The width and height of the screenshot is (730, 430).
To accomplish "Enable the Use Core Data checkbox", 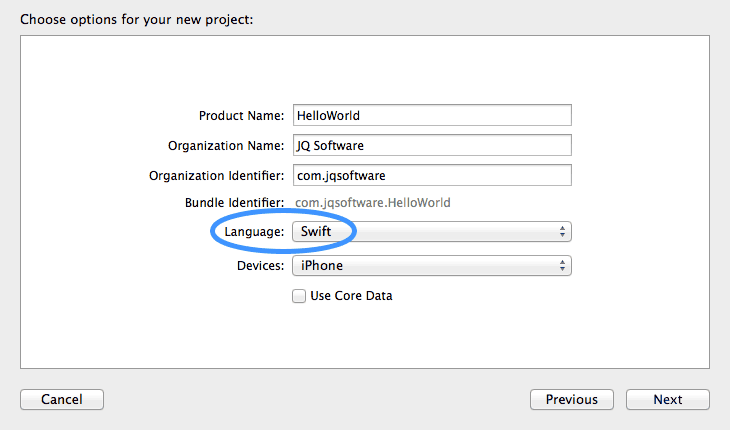I will coord(298,296).
